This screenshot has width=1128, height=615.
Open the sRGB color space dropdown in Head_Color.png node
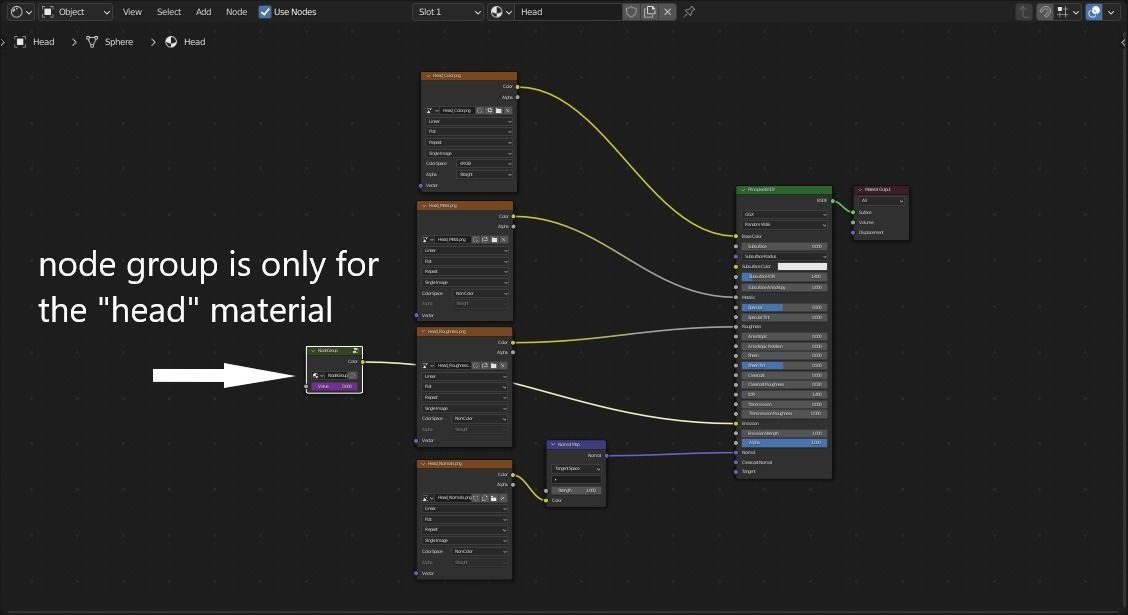point(485,164)
